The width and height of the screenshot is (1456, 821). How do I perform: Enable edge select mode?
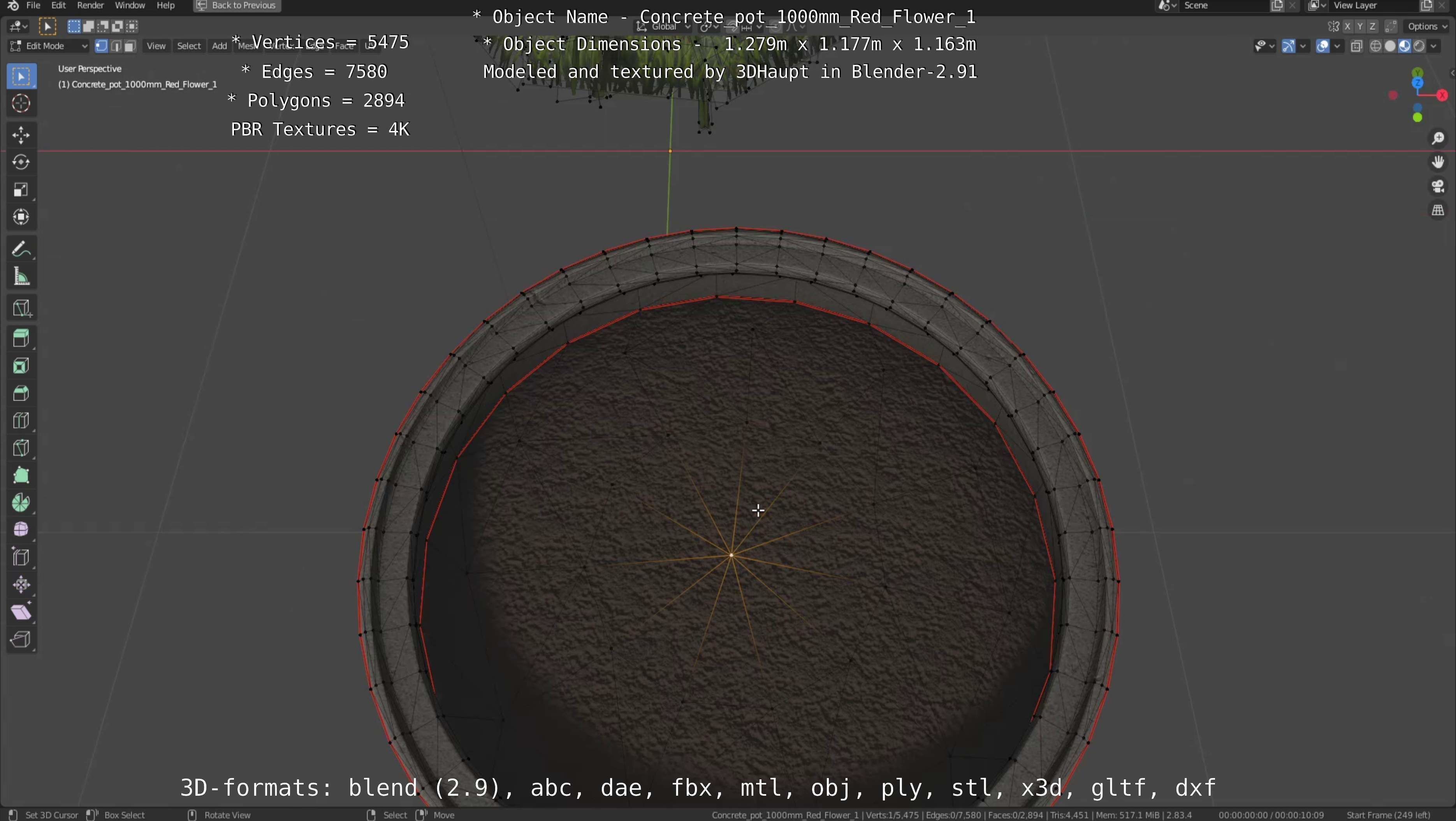coord(116,46)
